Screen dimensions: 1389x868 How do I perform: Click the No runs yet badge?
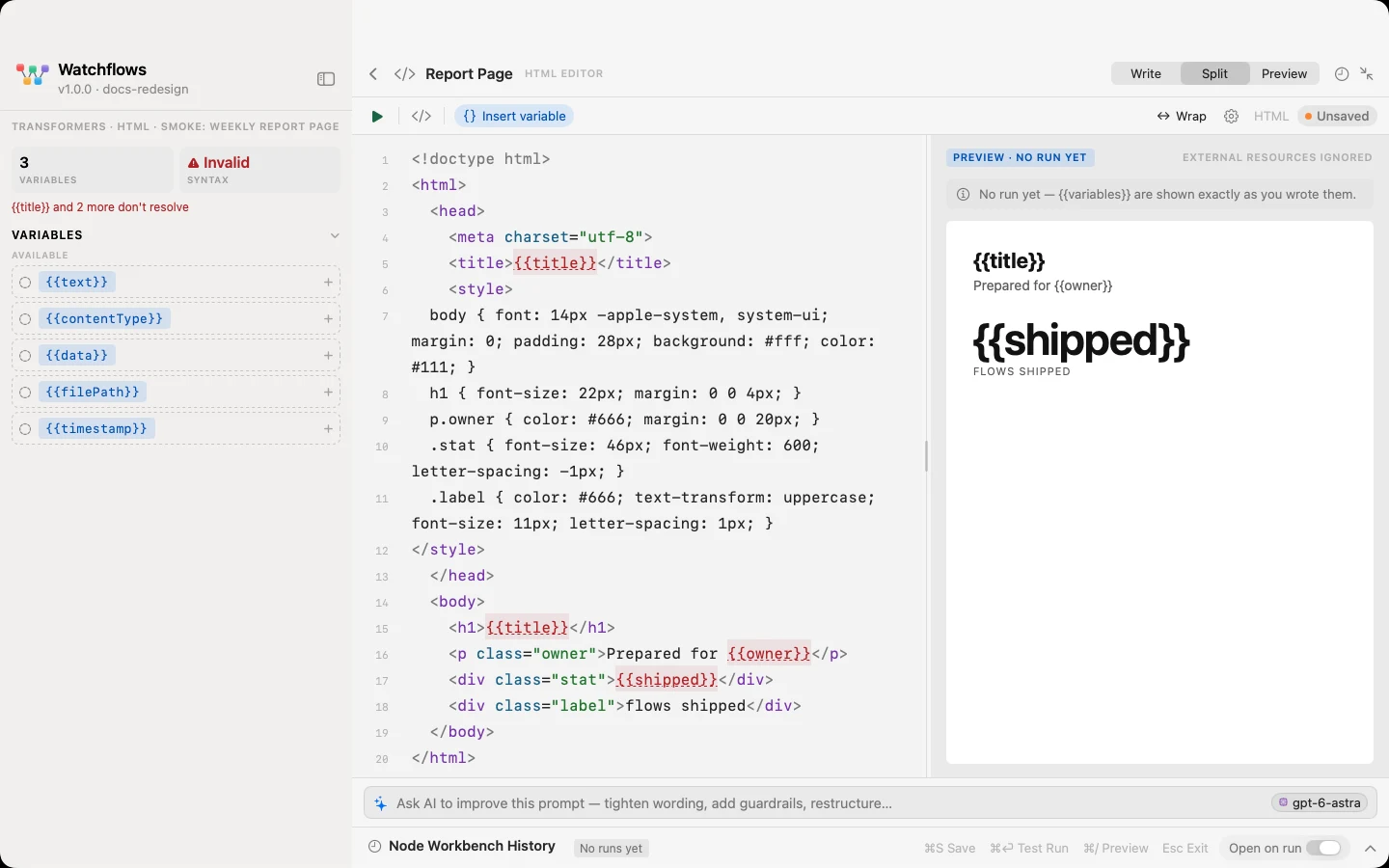(612, 849)
